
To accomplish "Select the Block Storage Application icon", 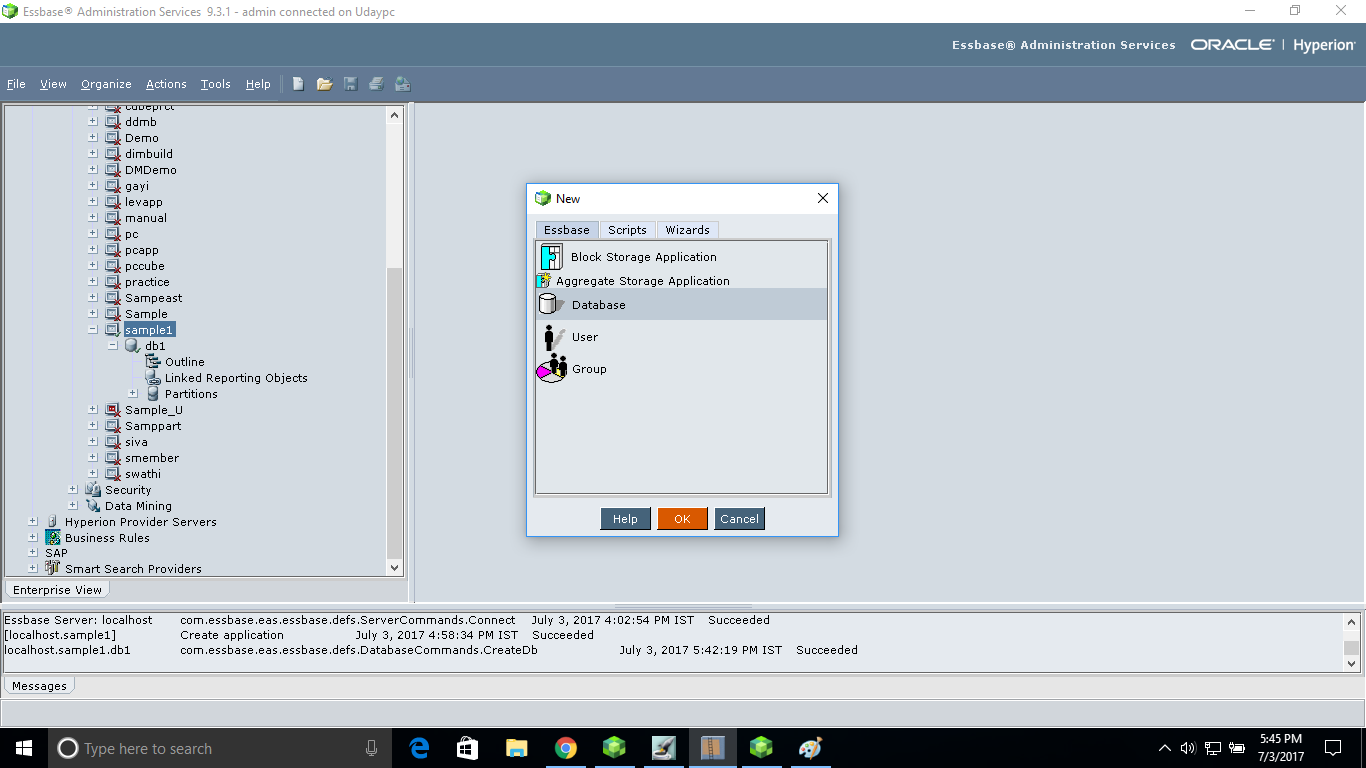I will point(551,256).
